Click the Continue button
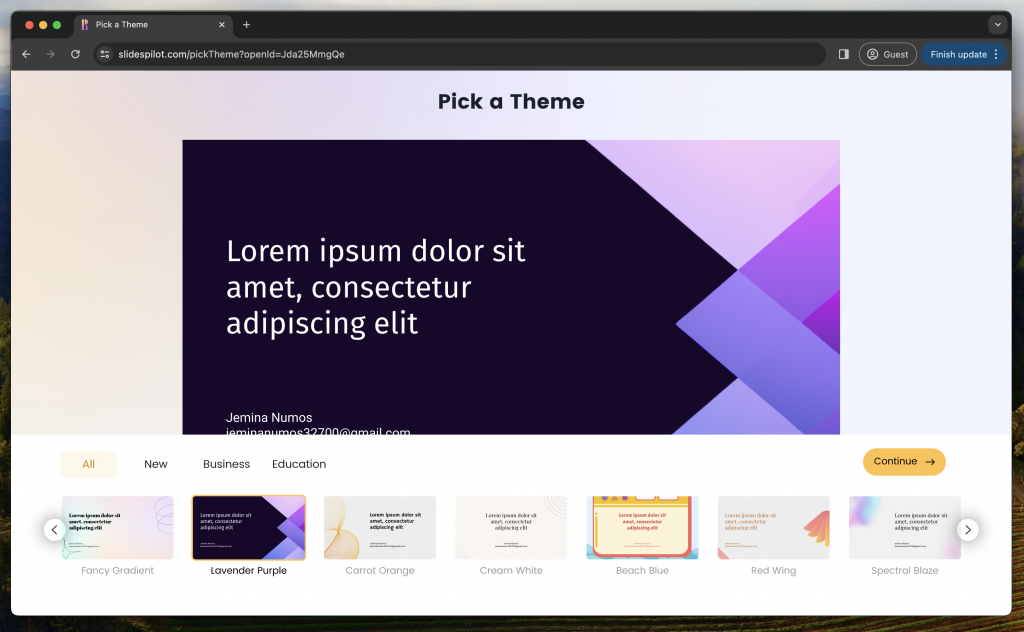Image resolution: width=1024 pixels, height=632 pixels. tap(904, 462)
